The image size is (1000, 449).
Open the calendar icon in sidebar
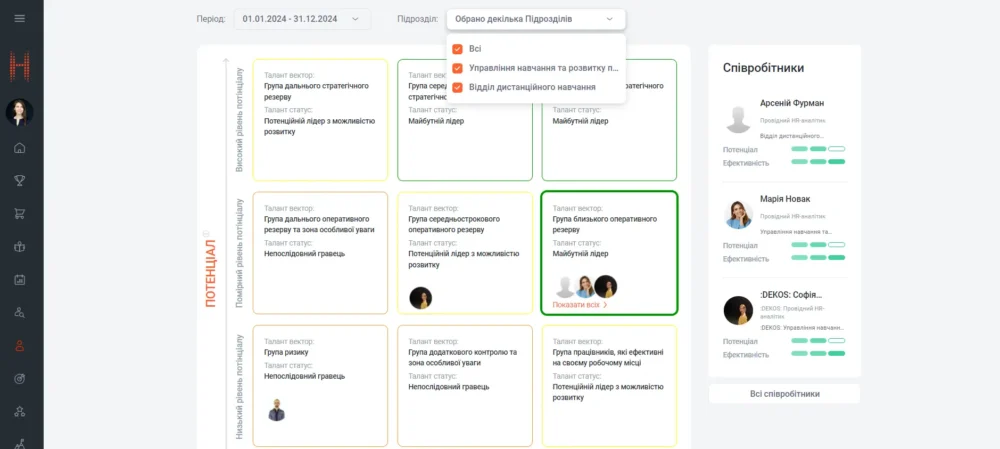(20, 279)
